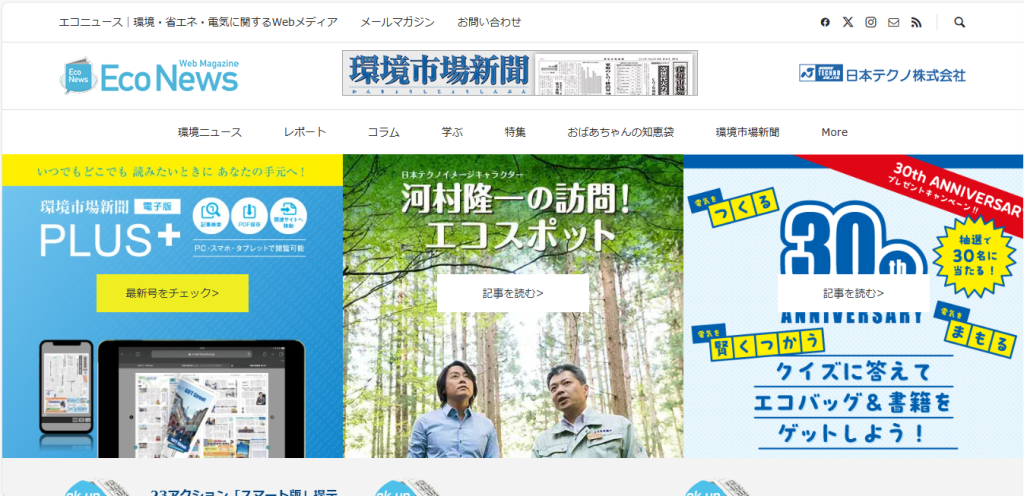The height and width of the screenshot is (496, 1024).
Task: Click the Eco News logo
Action: [x=149, y=76]
